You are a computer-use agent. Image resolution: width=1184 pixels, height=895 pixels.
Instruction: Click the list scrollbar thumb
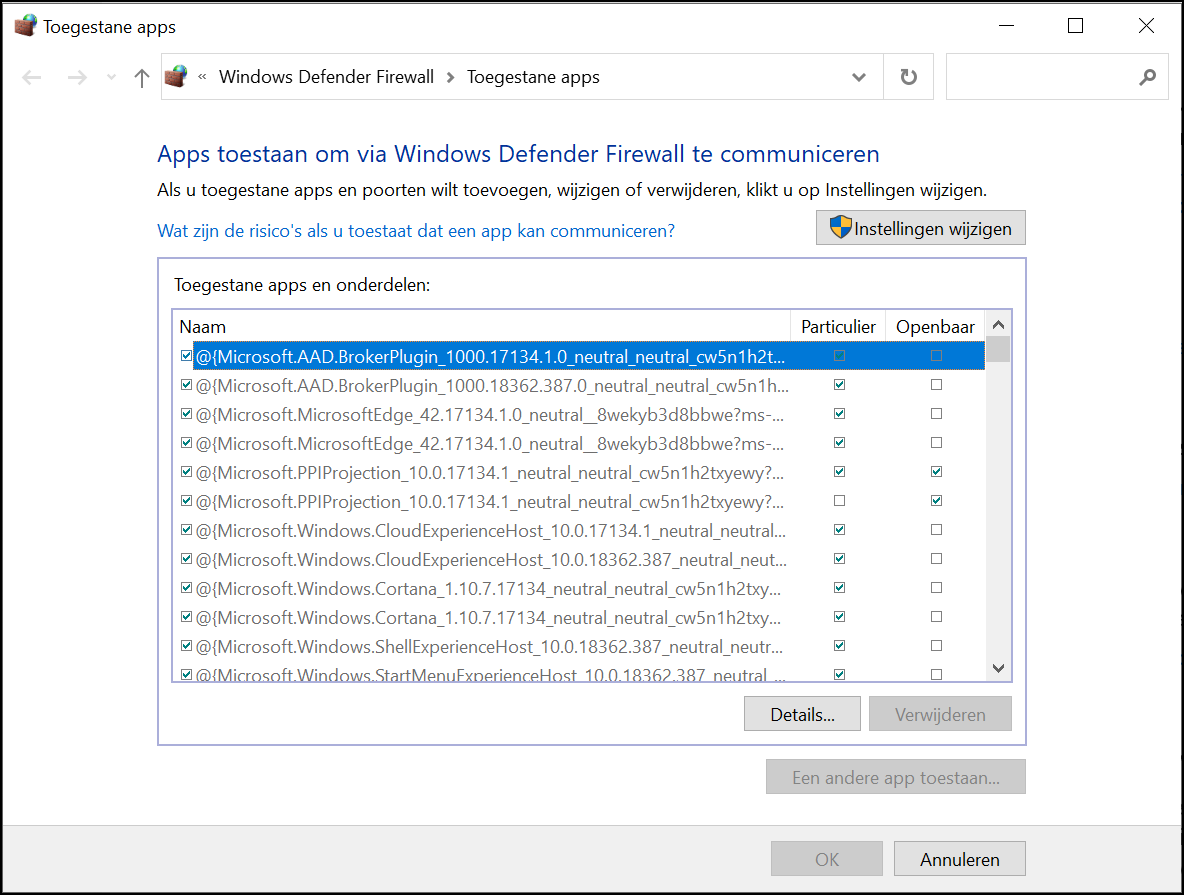pyautogui.click(x=998, y=350)
